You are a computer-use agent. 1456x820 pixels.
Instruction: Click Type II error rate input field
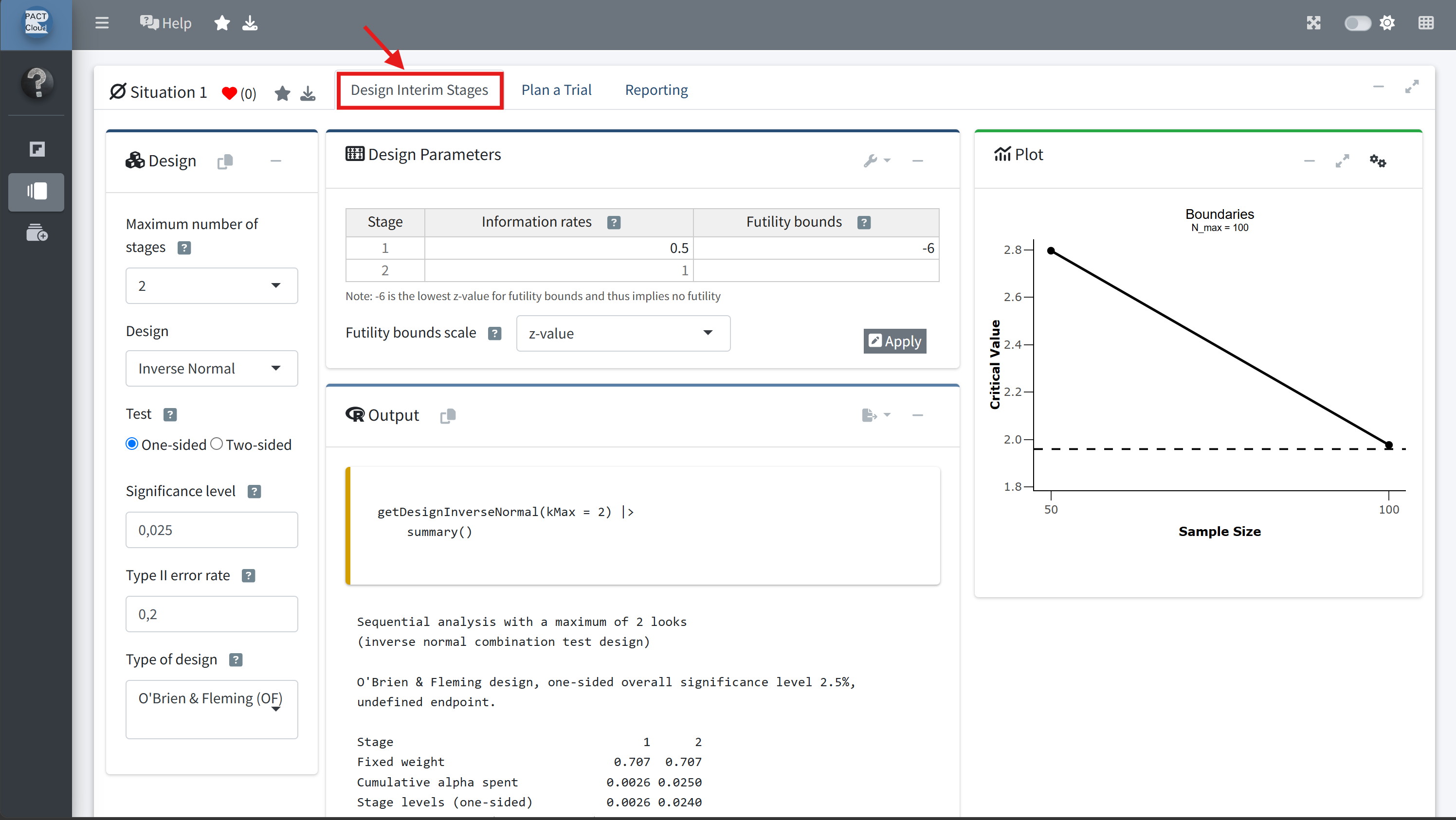(211, 614)
